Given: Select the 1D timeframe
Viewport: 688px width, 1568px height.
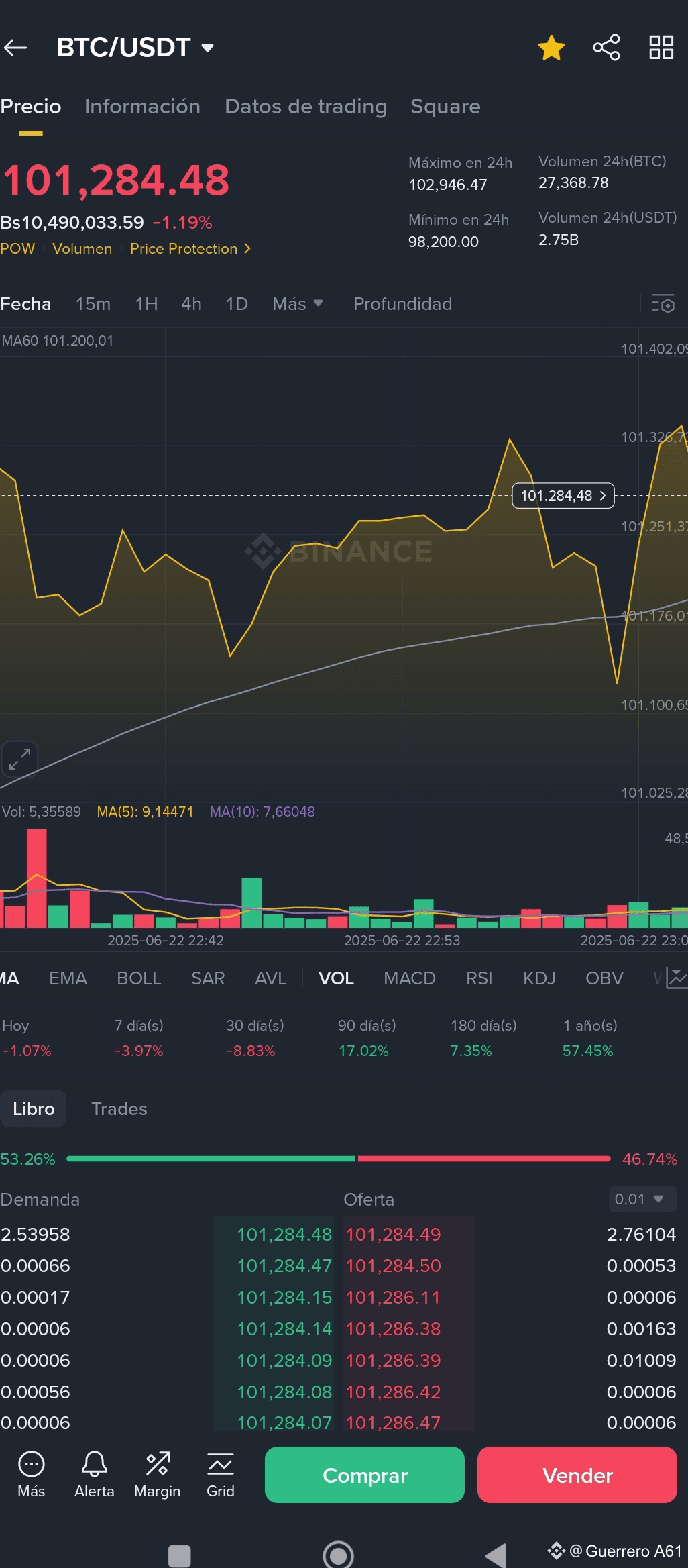Looking at the screenshot, I should pyautogui.click(x=237, y=304).
